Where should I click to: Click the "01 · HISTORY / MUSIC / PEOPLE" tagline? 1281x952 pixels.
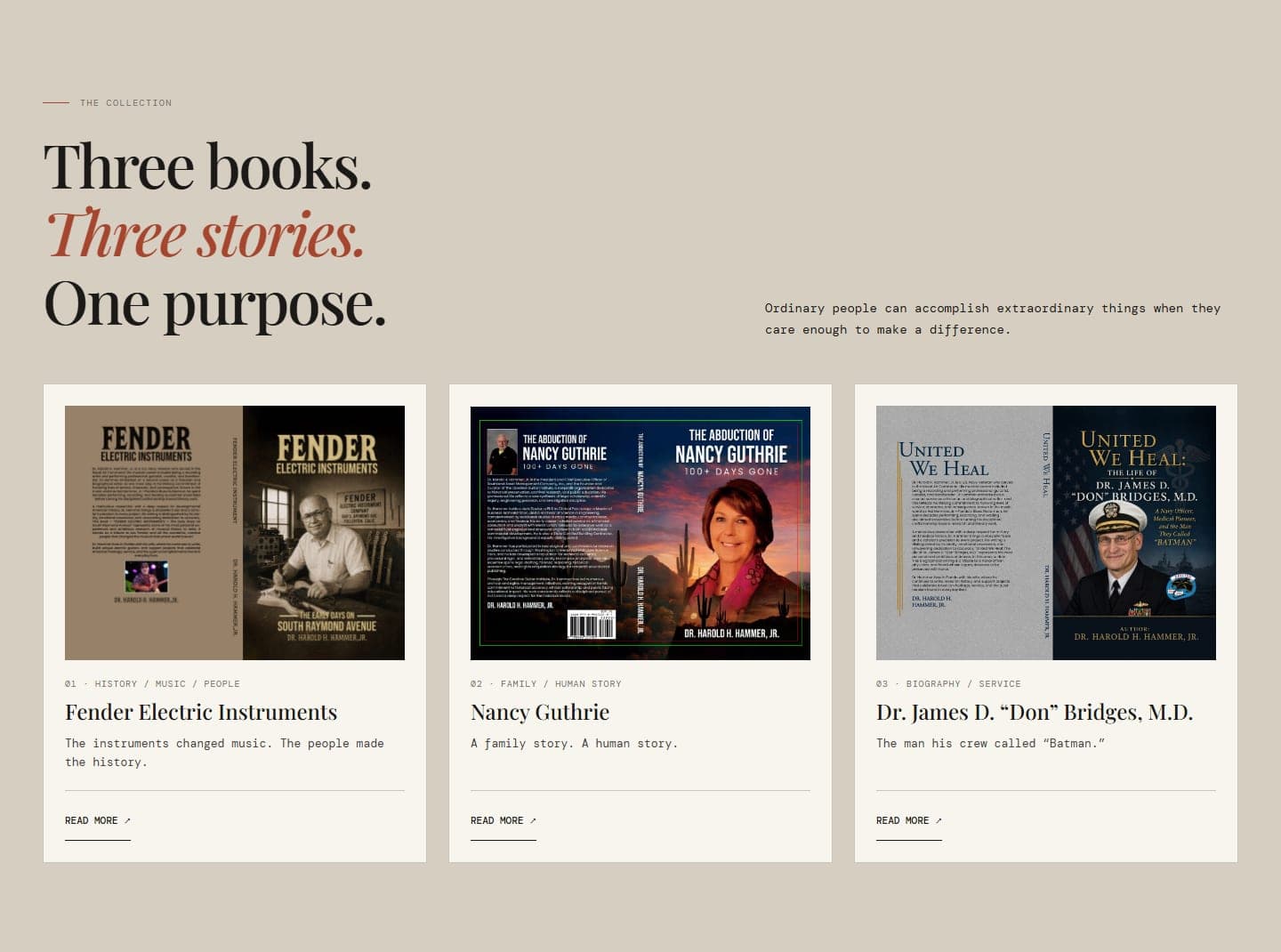tap(152, 684)
